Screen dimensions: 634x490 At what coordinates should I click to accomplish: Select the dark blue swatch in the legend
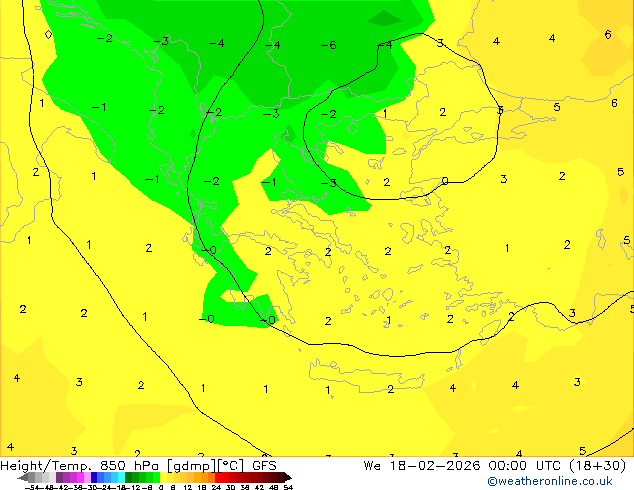tap(94, 477)
